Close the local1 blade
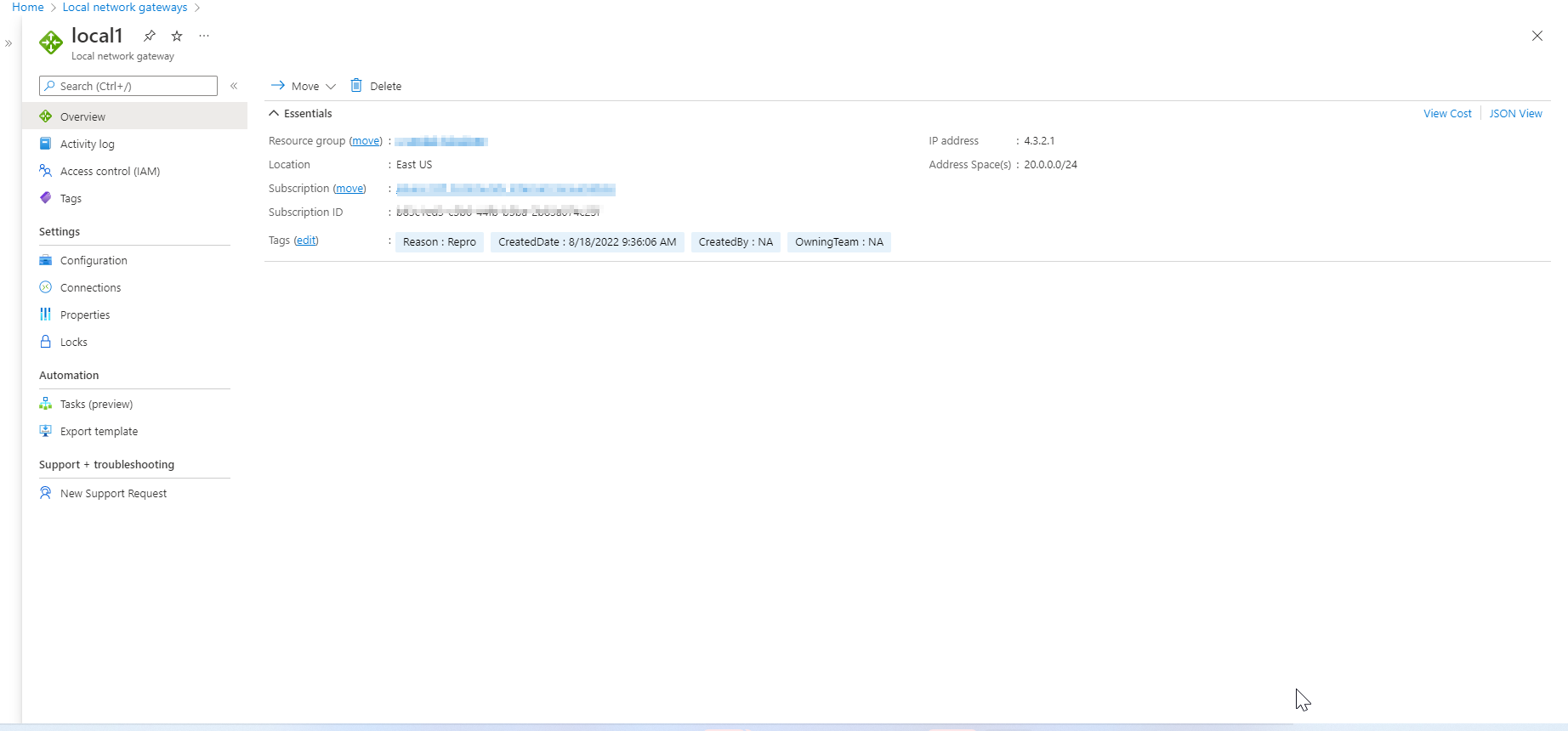 (x=1537, y=36)
